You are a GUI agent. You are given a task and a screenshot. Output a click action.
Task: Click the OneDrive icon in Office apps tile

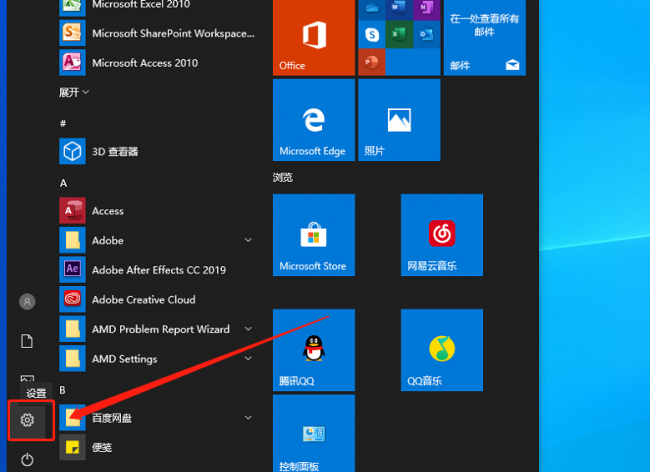pyautogui.click(x=372, y=9)
